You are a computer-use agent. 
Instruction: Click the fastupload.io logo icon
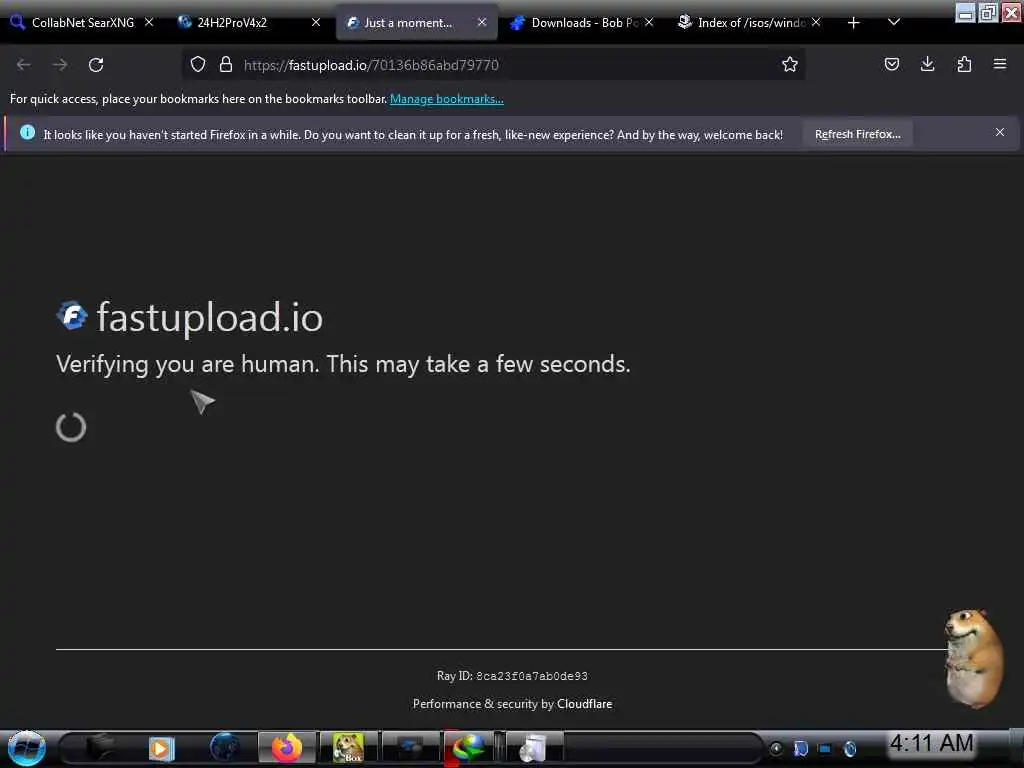(72, 317)
